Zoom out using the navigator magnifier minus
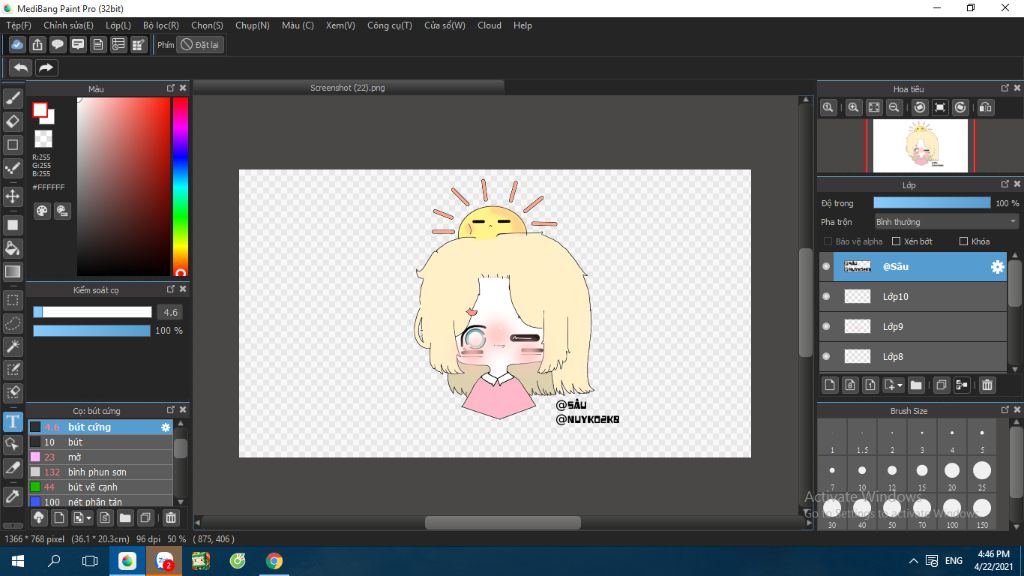This screenshot has width=1024, height=576. (x=894, y=108)
